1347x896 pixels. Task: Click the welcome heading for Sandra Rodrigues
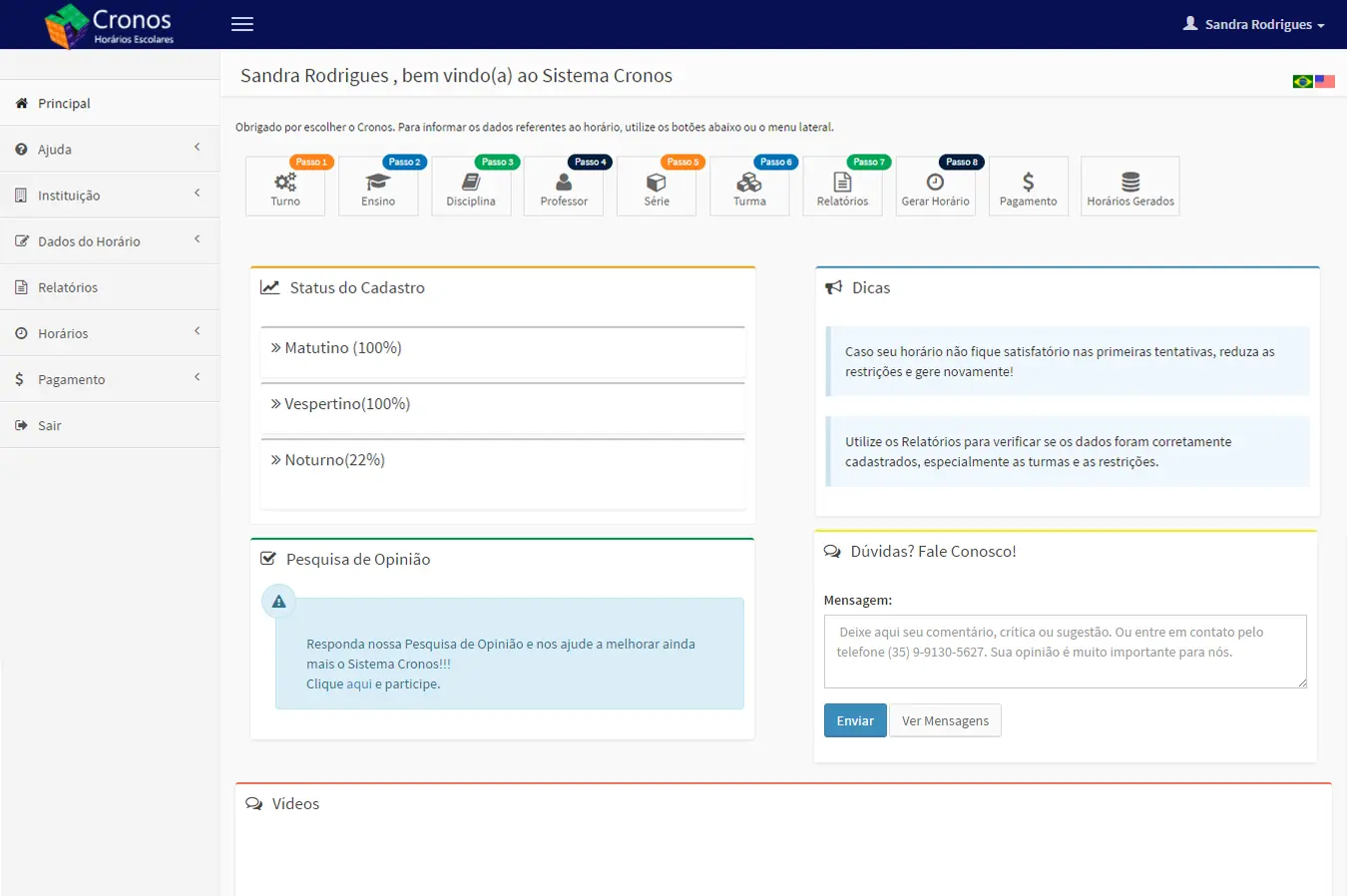(456, 75)
